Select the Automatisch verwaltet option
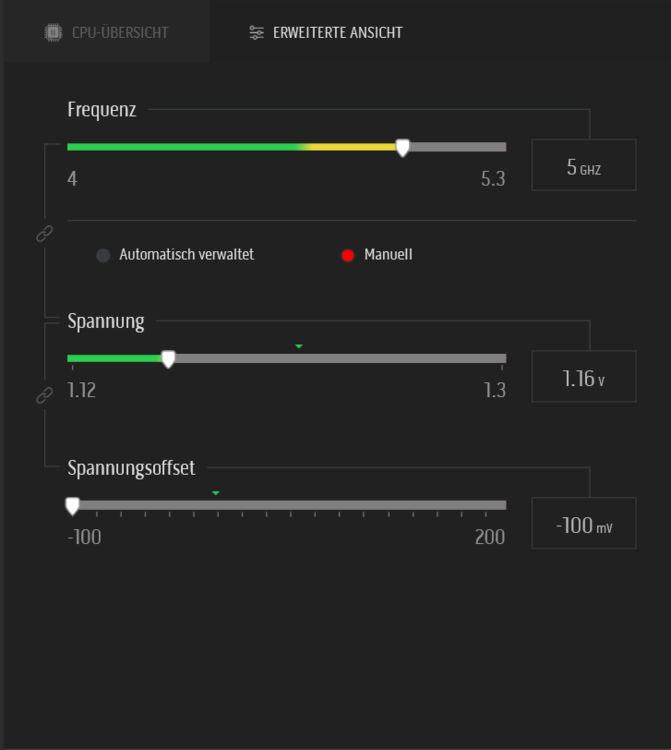 (103, 255)
